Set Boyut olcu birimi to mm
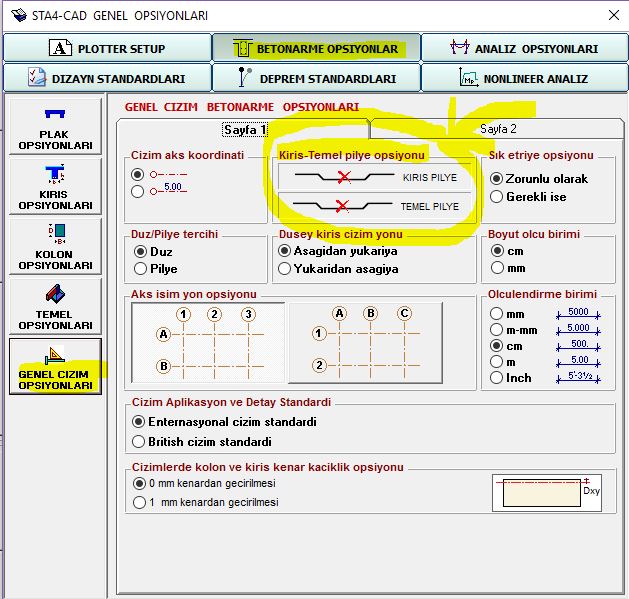Viewport: 629px width, 599px height. [x=497, y=269]
